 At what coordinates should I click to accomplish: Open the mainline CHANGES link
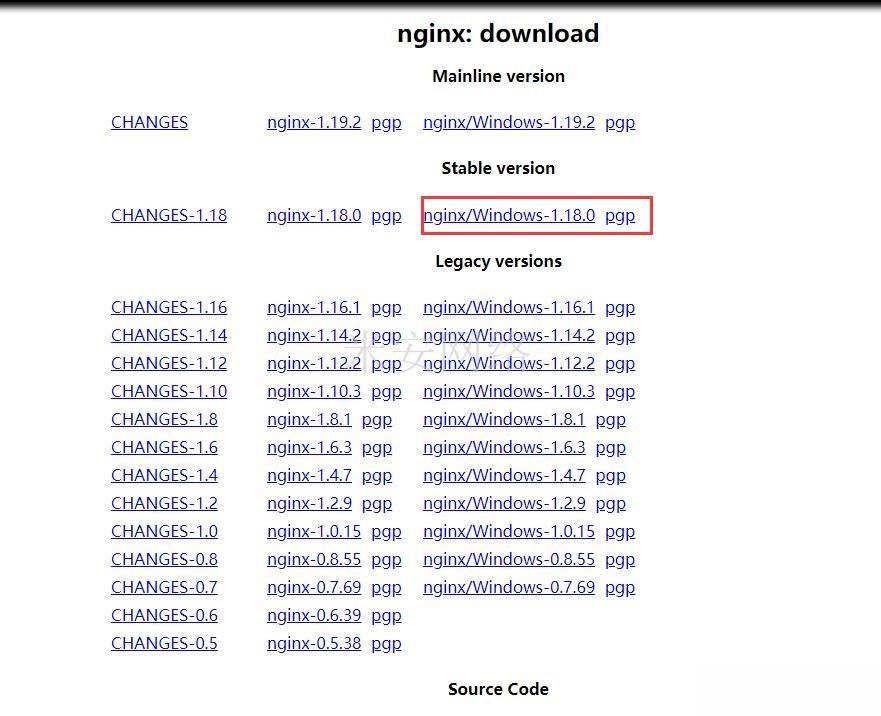149,123
